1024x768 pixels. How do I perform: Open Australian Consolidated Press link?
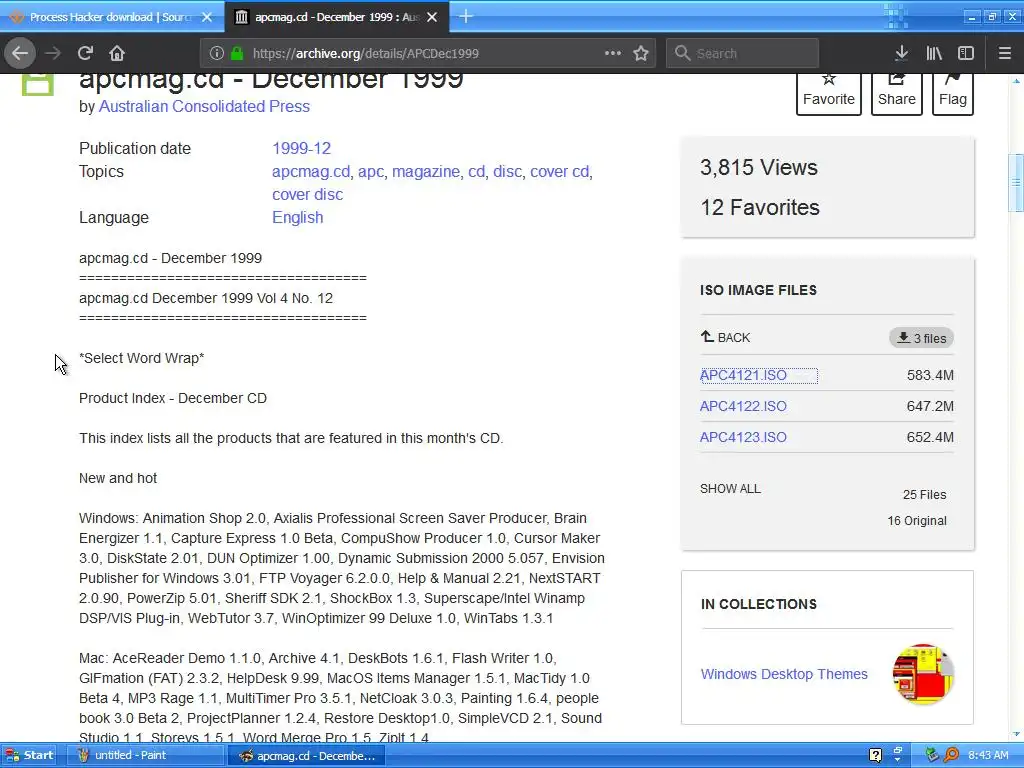click(204, 106)
